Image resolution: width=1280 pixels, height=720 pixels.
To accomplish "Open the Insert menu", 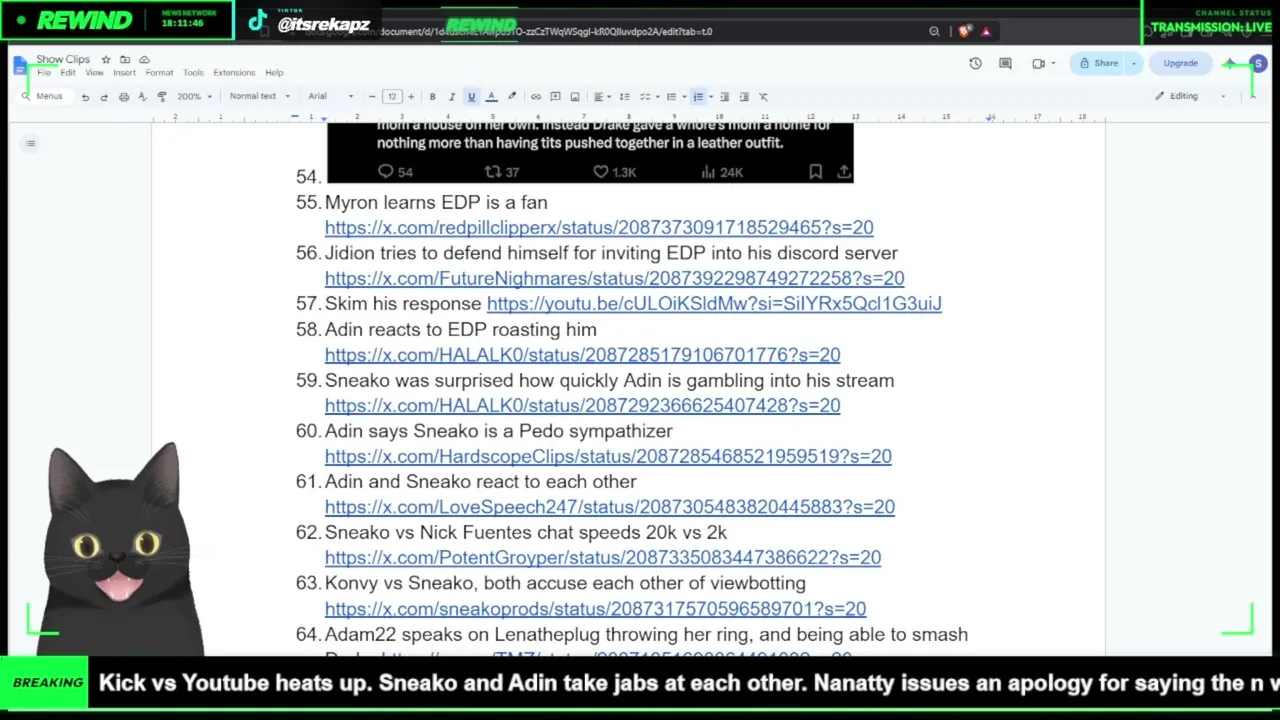I will pos(124,73).
